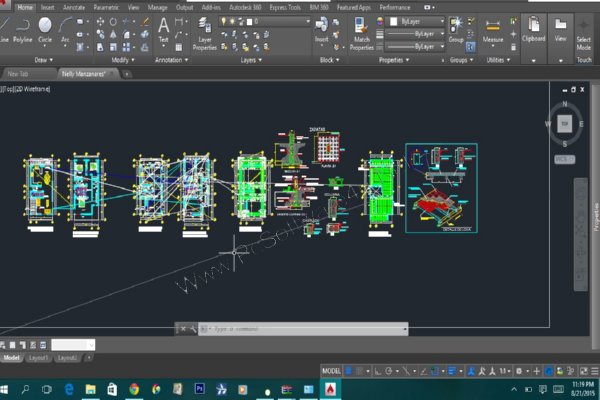Viewport: 600px width, 400px height.
Task: Insert a Table from Annotation panel
Action: click(179, 47)
